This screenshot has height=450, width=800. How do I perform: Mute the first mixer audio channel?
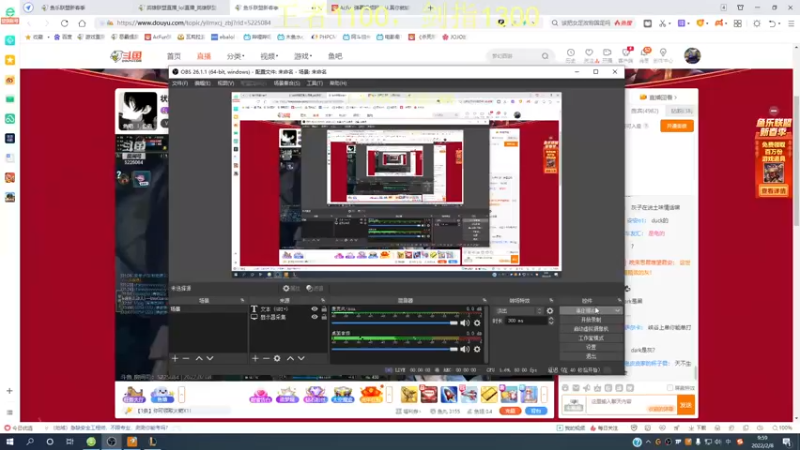point(465,323)
